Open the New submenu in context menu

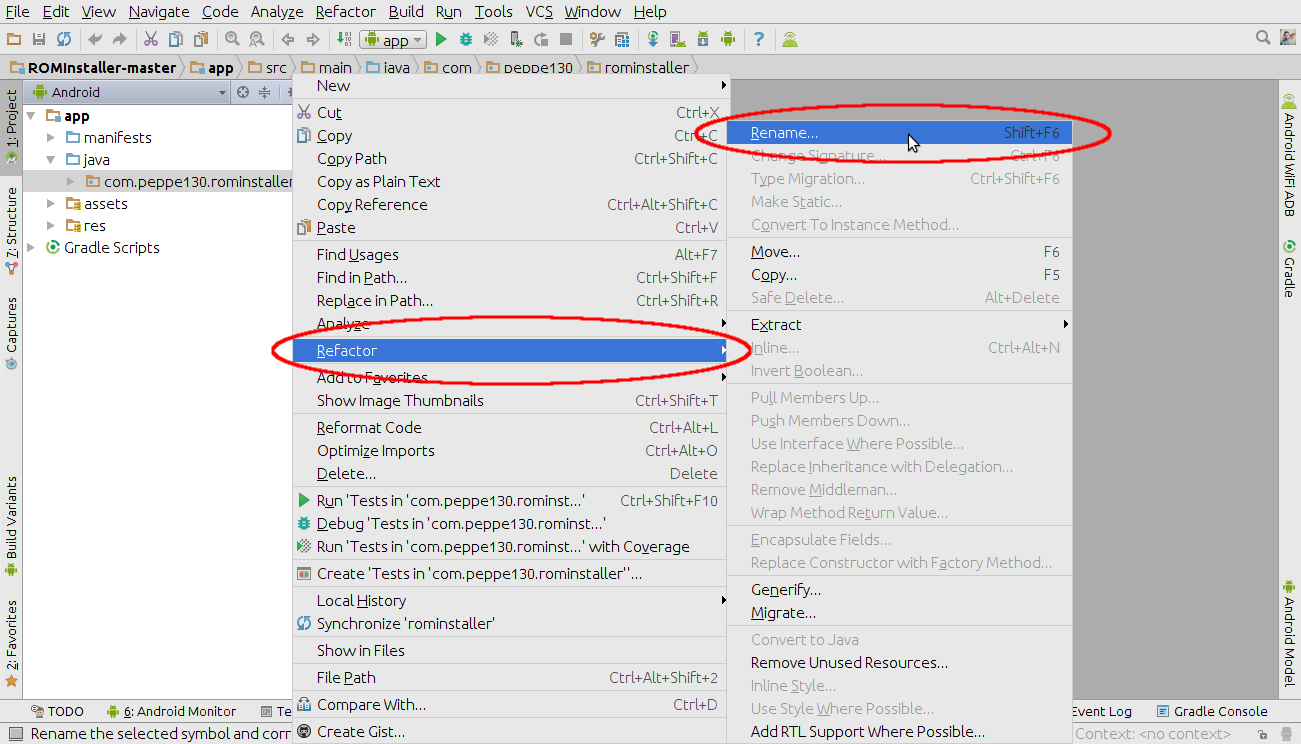tap(509, 86)
